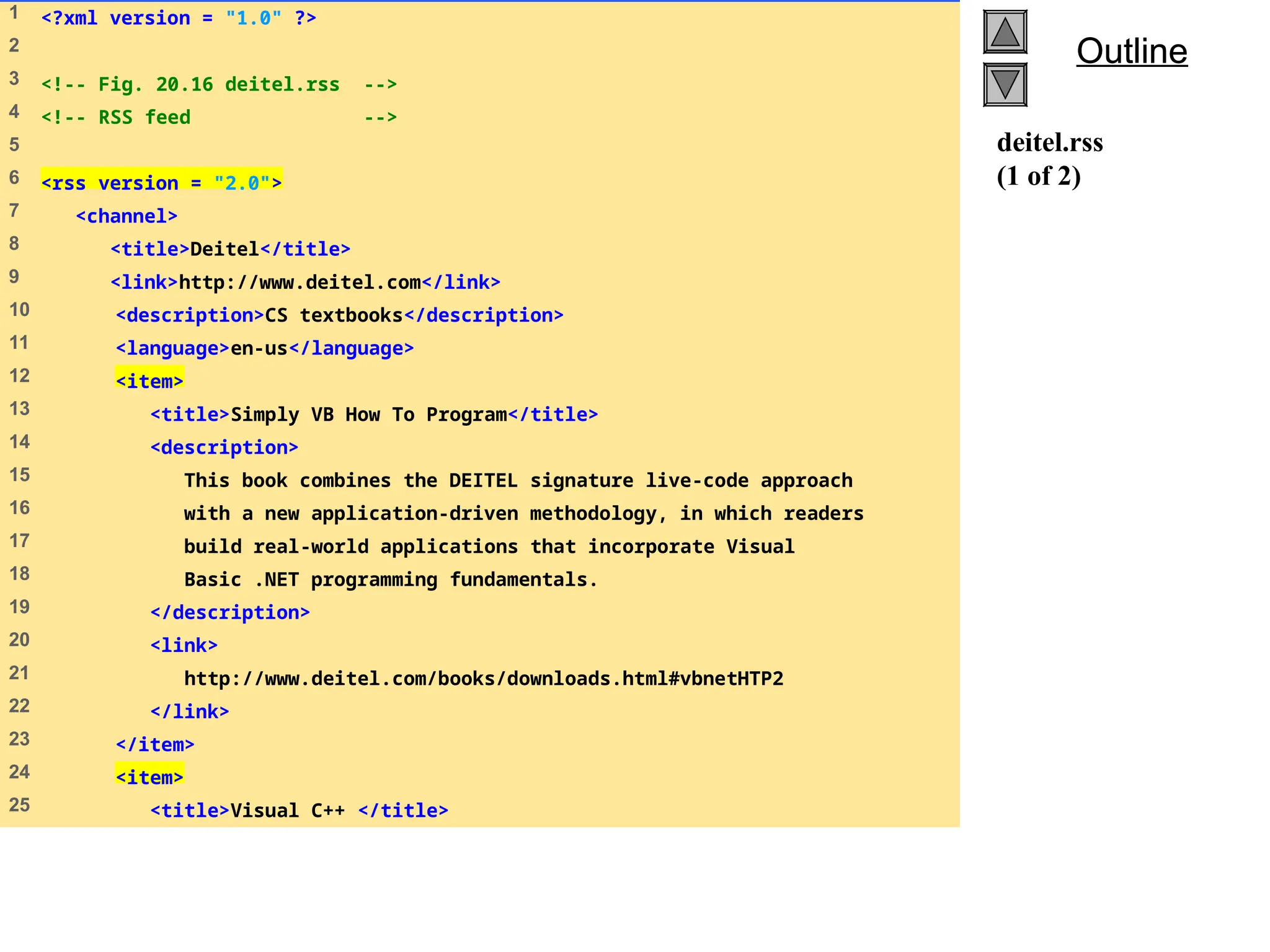The width and height of the screenshot is (1270, 952).
Task: Click the '(1 of 2)' page indicator
Action: tap(1039, 176)
